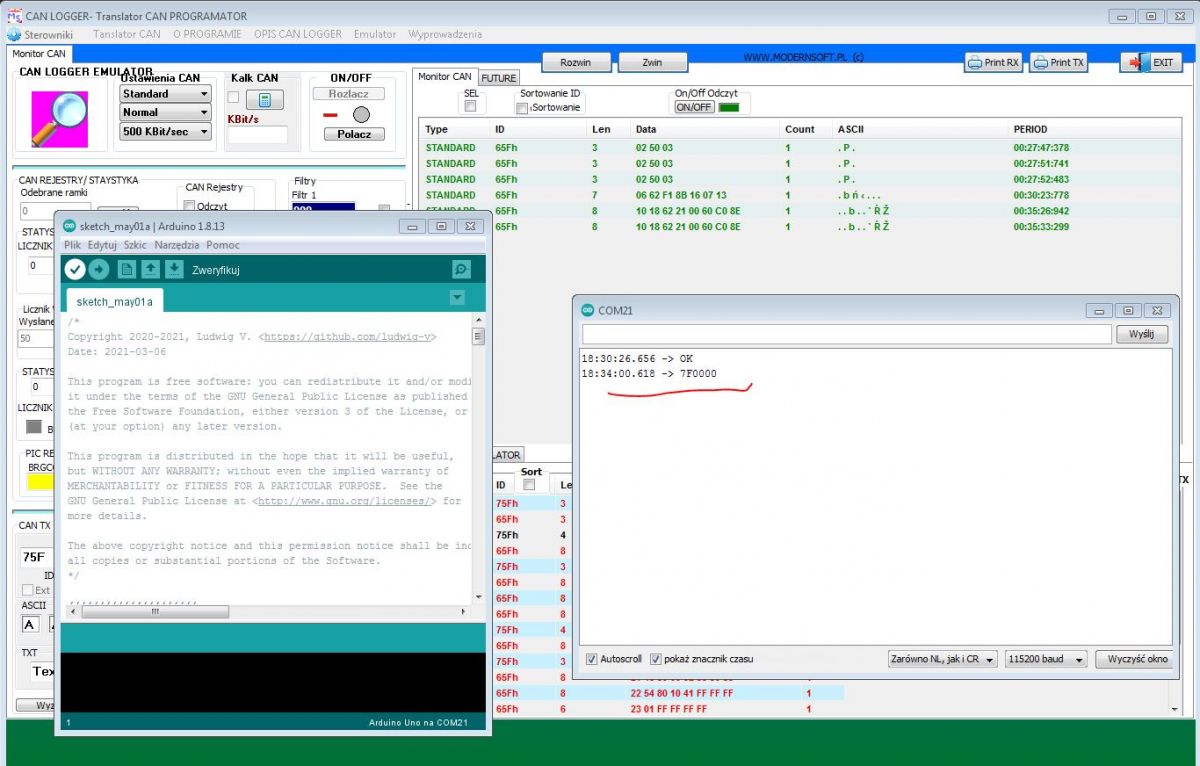The image size is (1200, 766).
Task: Maximize the COM21 serial monitor window
Action: [x=1128, y=310]
